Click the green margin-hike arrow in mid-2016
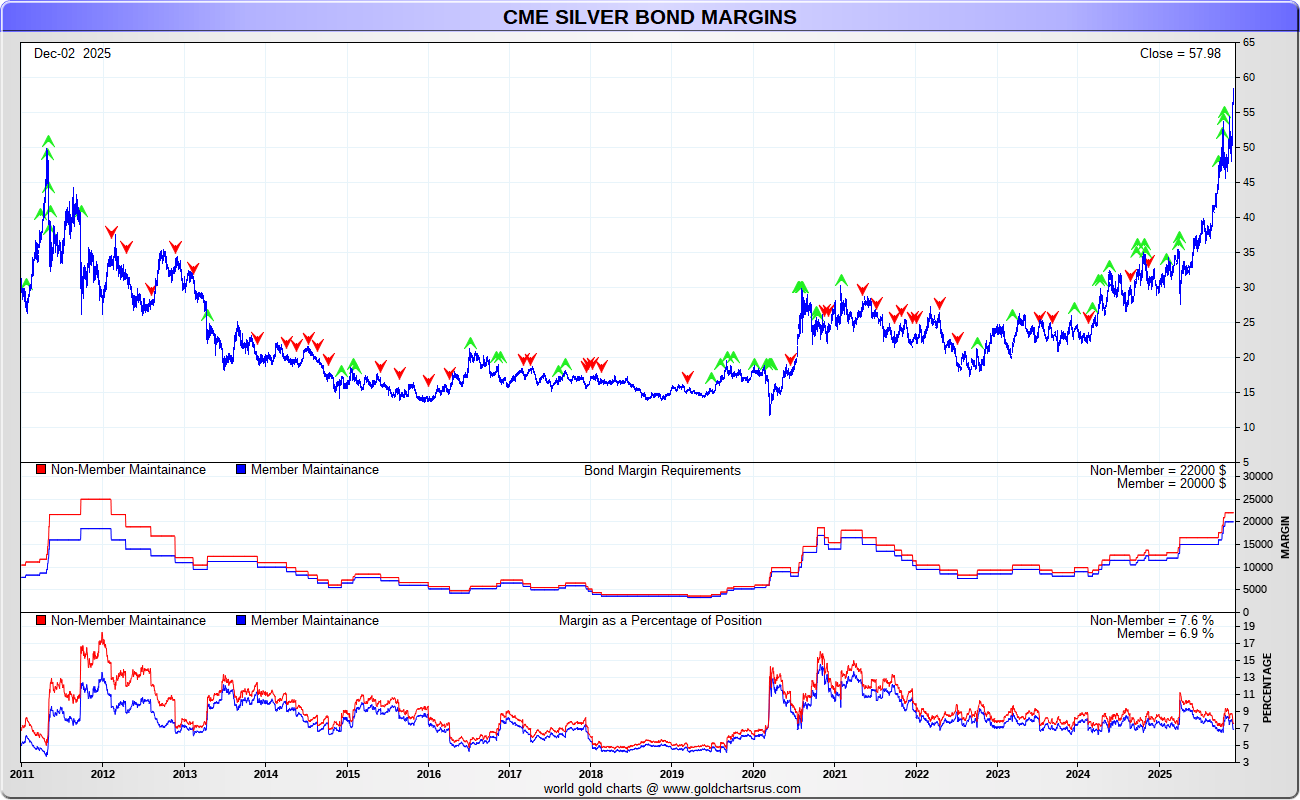 click(x=470, y=343)
